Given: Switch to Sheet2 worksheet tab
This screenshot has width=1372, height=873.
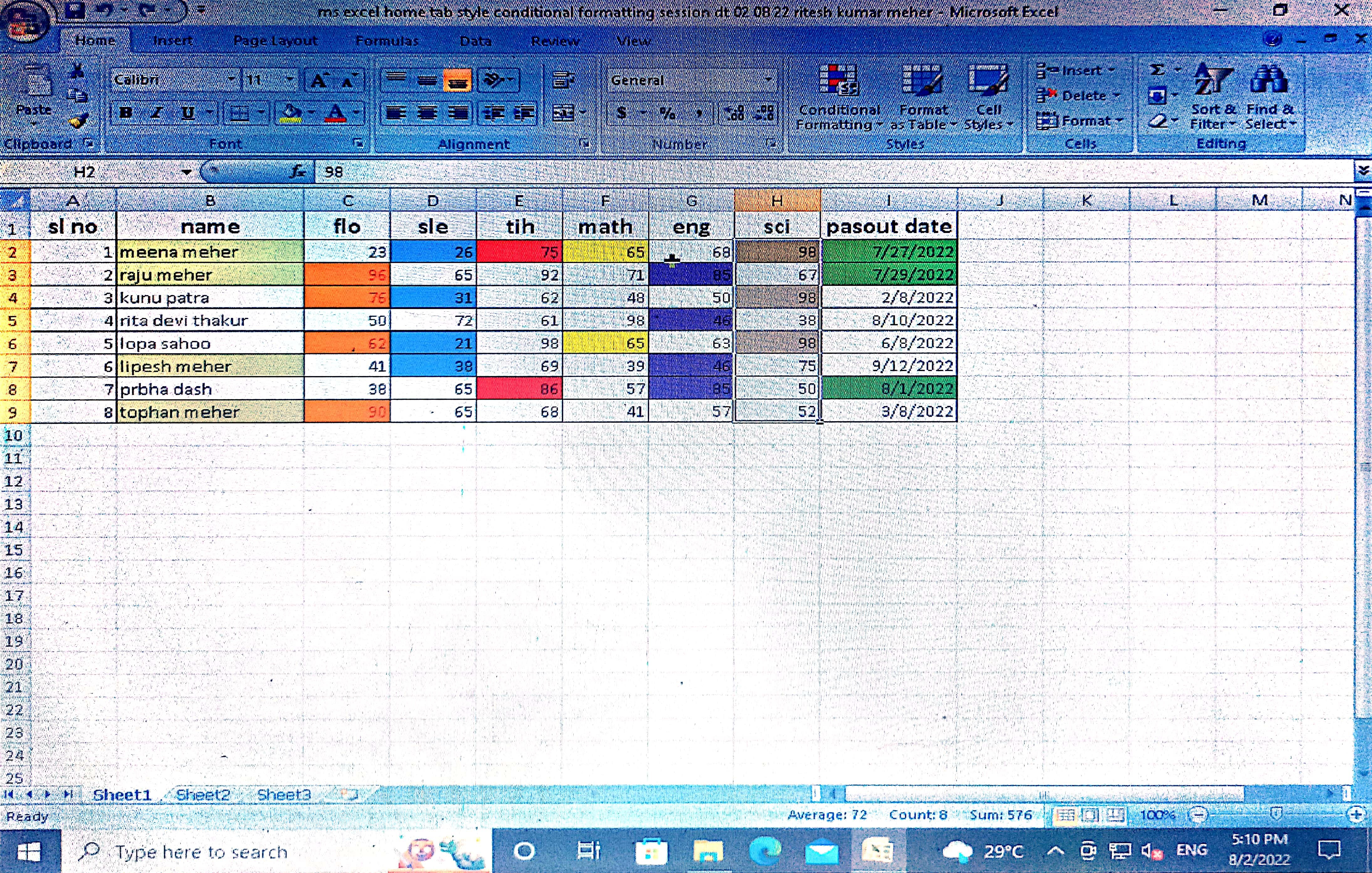Looking at the screenshot, I should (x=203, y=794).
